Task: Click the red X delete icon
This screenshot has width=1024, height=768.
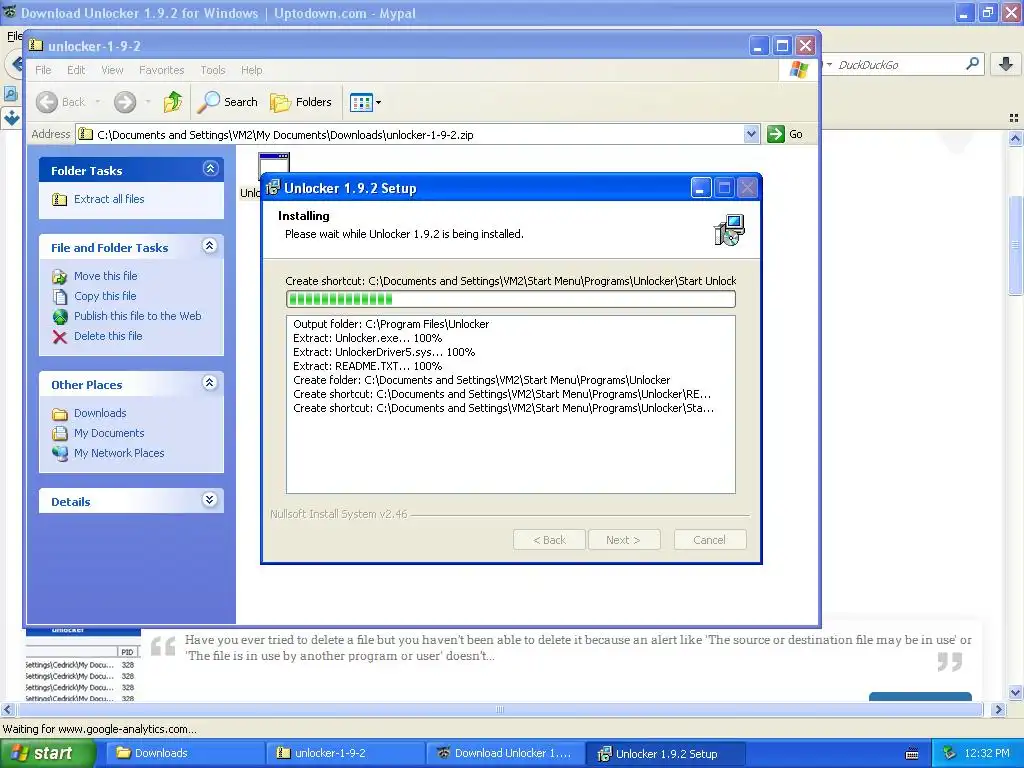Action: coord(59,337)
